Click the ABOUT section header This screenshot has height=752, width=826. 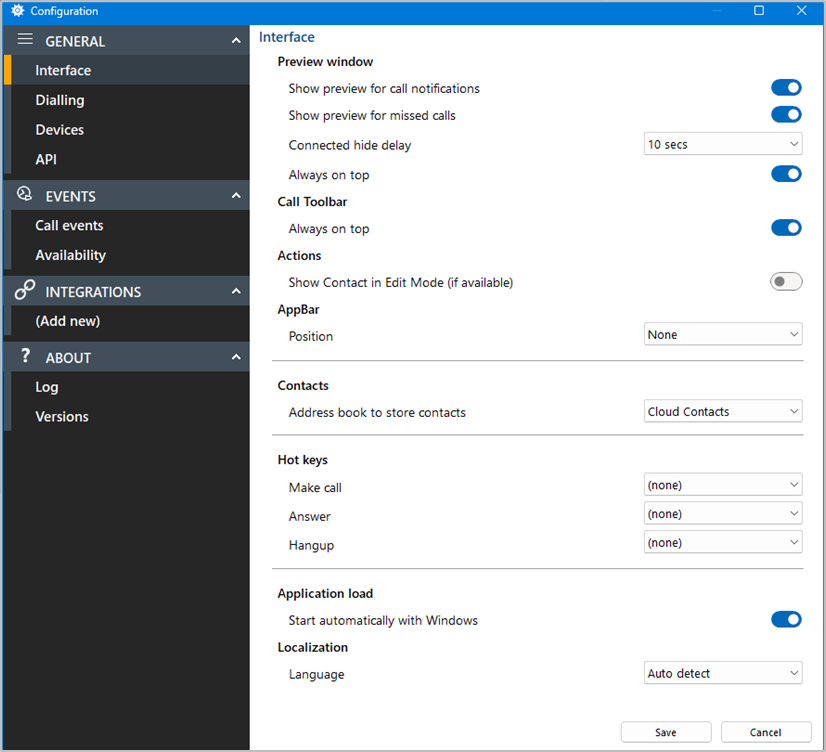[126, 357]
